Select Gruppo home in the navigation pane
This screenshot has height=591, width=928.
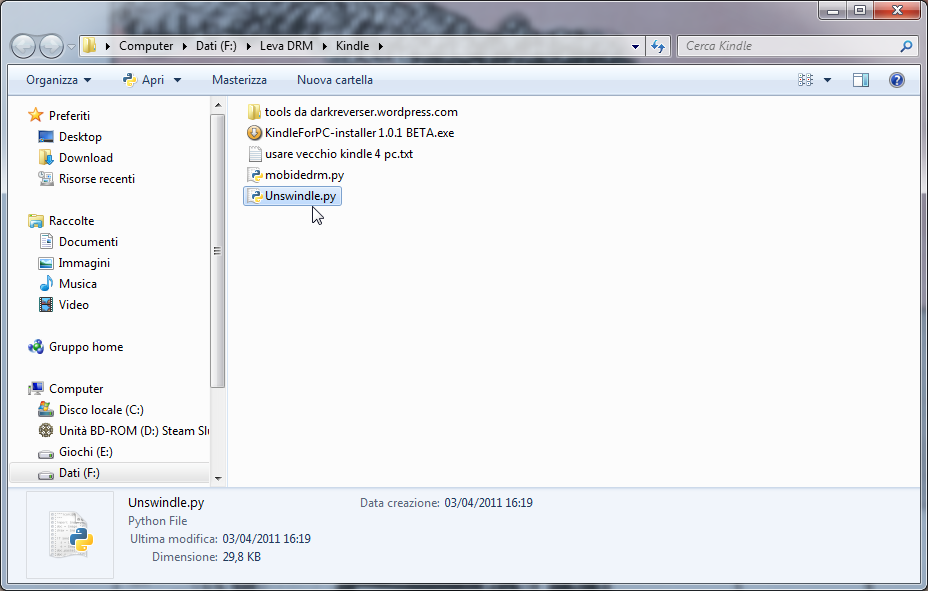86,347
